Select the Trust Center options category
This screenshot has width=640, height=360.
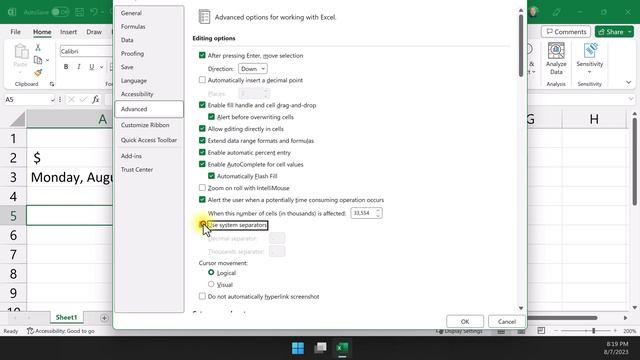137,169
